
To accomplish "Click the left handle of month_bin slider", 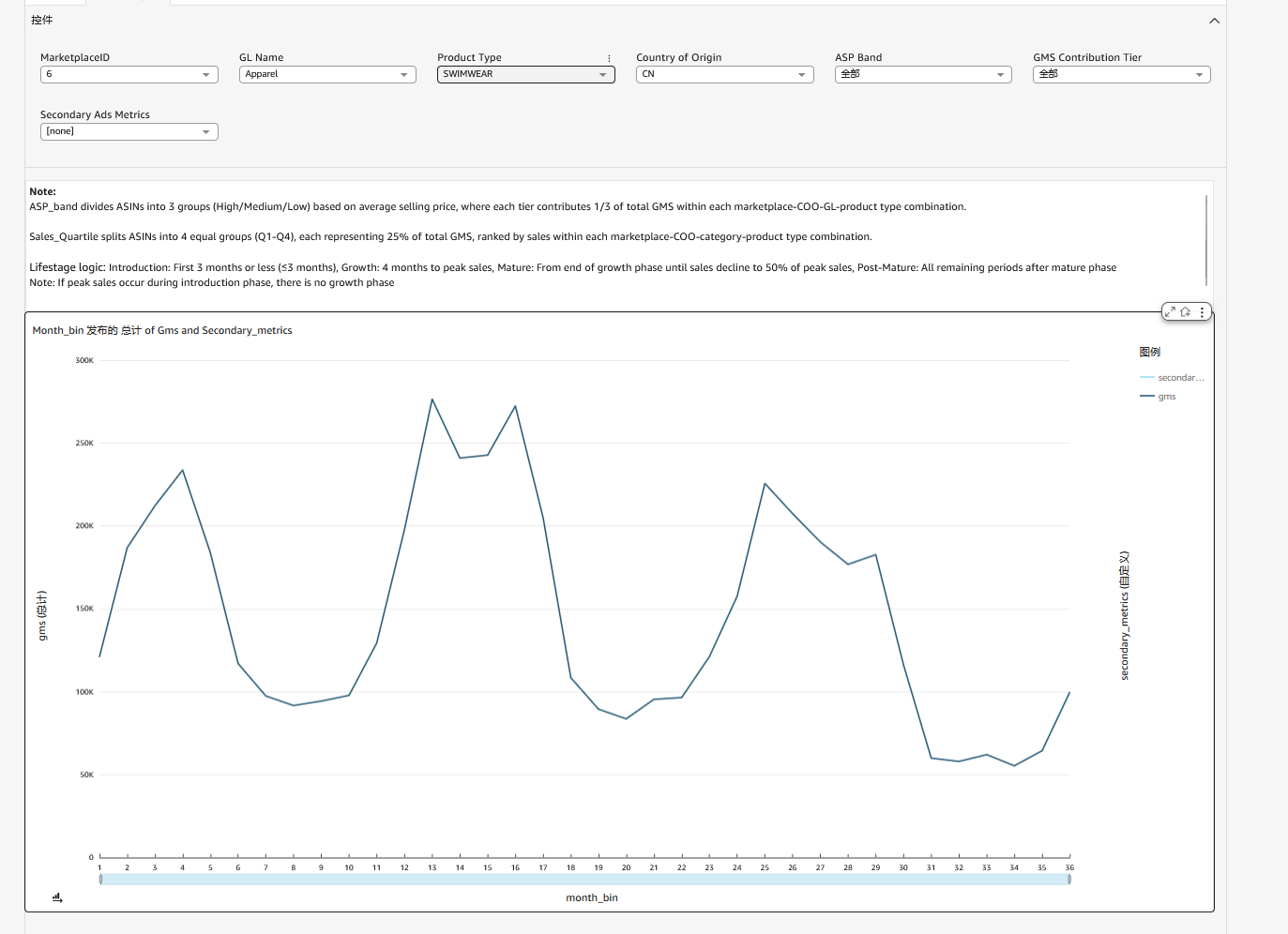I will tap(100, 880).
